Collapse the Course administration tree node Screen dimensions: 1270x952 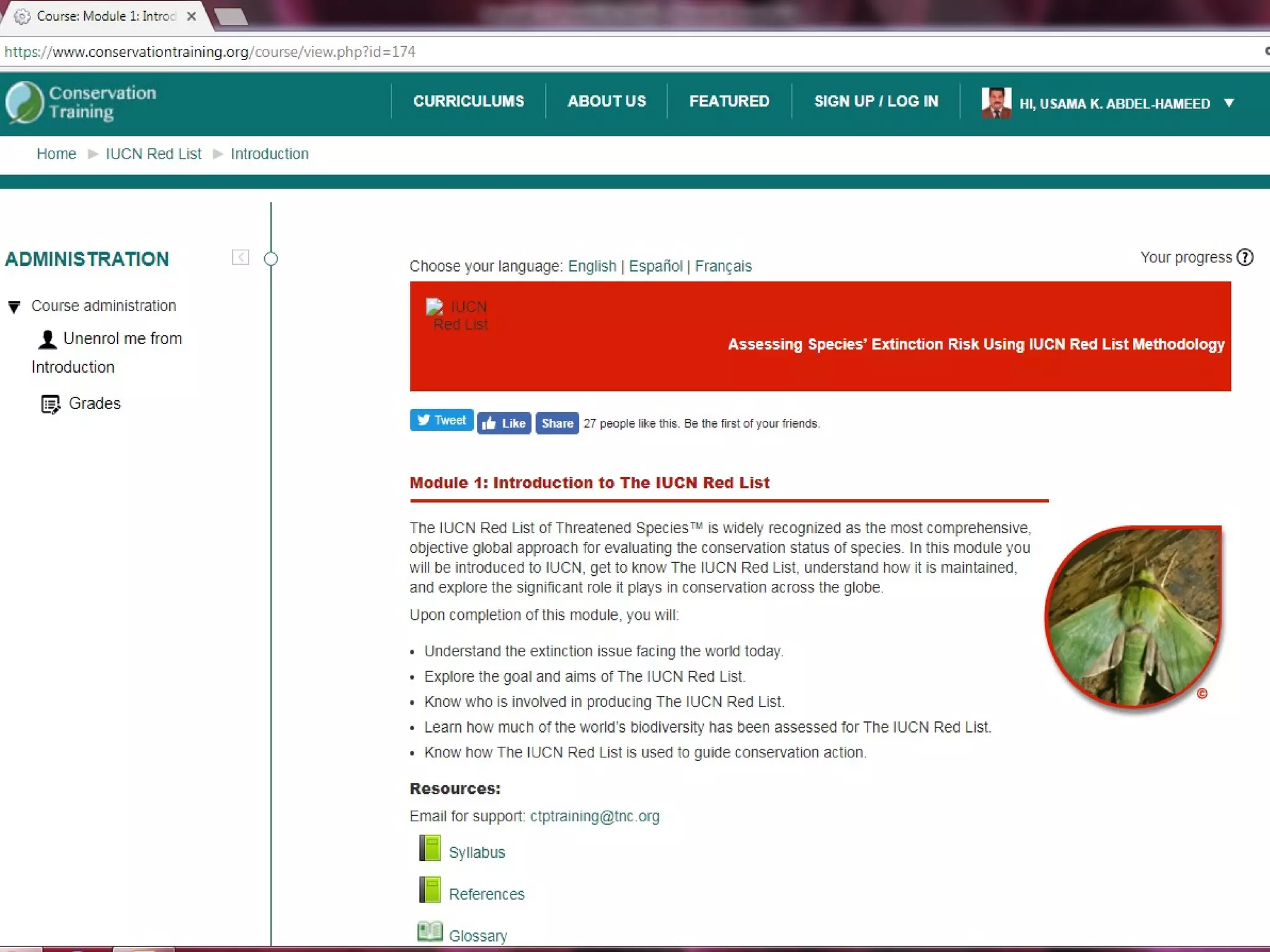pyautogui.click(x=14, y=307)
